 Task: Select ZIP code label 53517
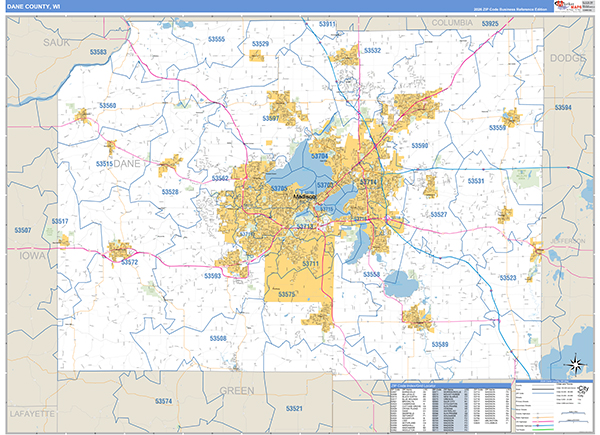[60, 221]
